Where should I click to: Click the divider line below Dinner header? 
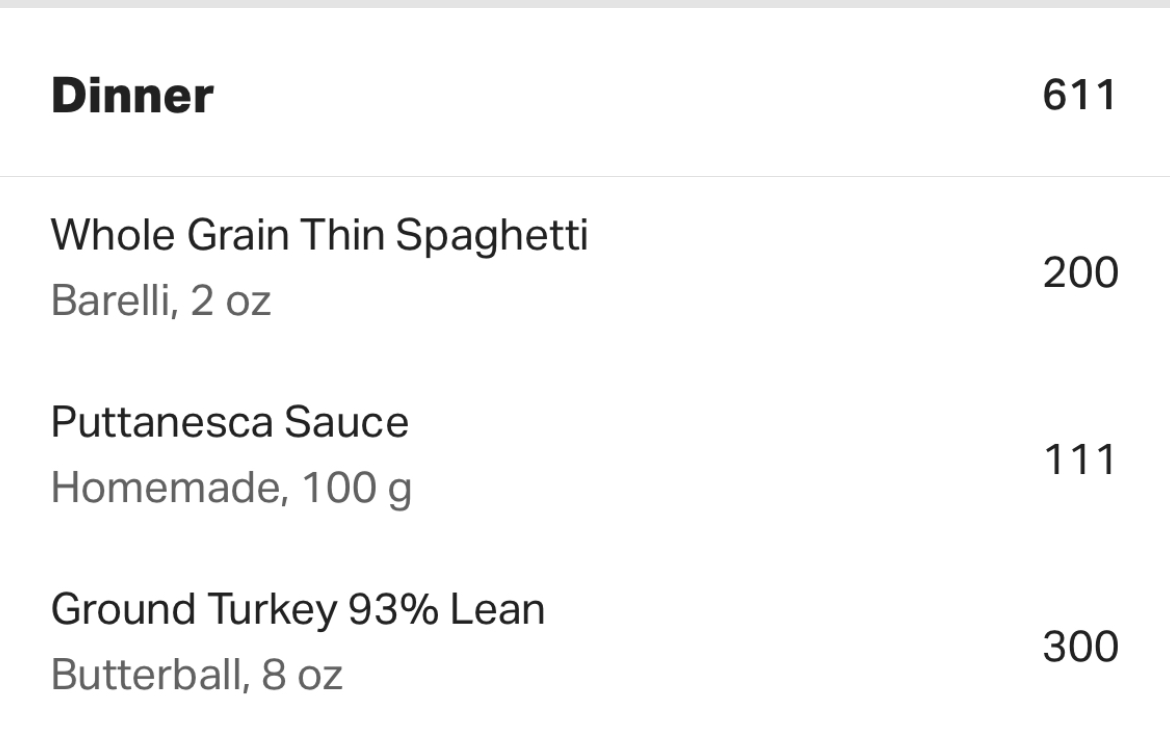click(x=585, y=177)
